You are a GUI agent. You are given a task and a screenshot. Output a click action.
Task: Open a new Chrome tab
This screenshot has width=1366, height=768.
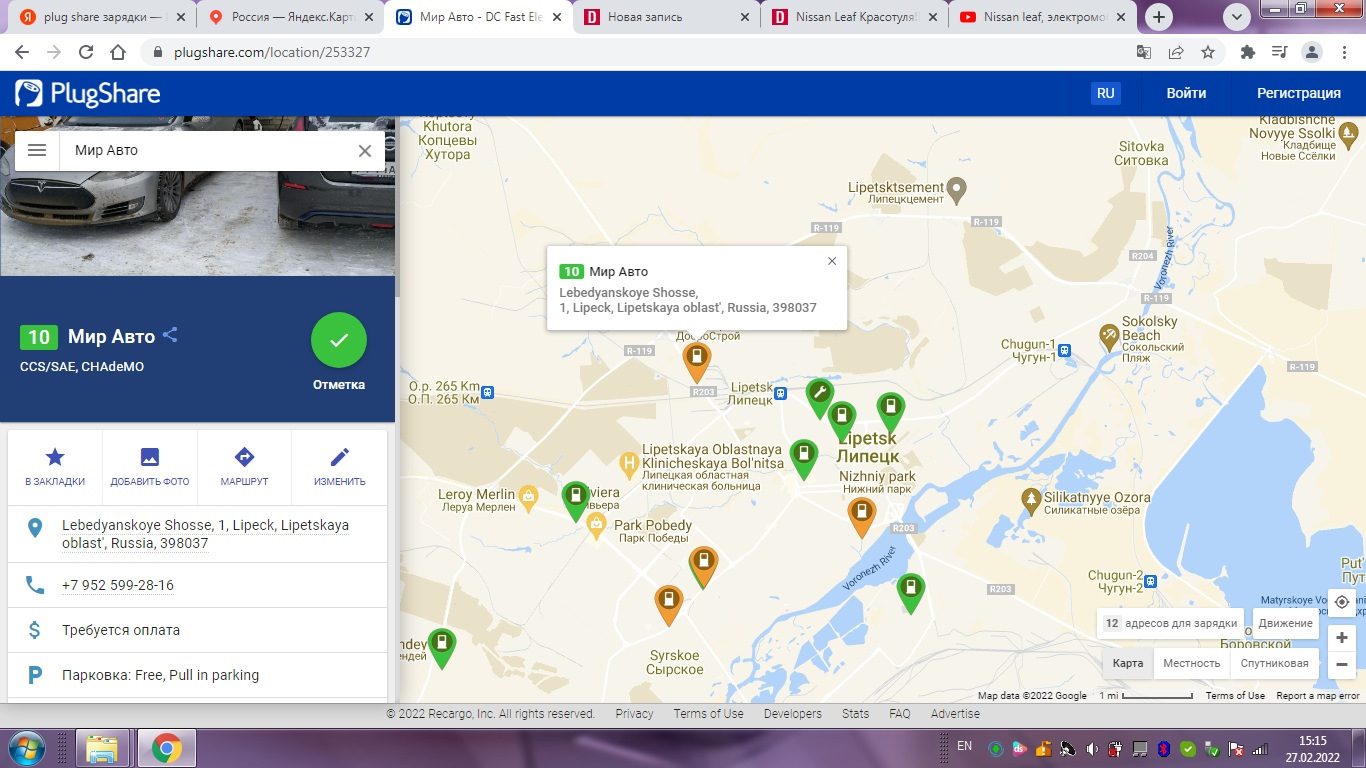tap(1159, 17)
